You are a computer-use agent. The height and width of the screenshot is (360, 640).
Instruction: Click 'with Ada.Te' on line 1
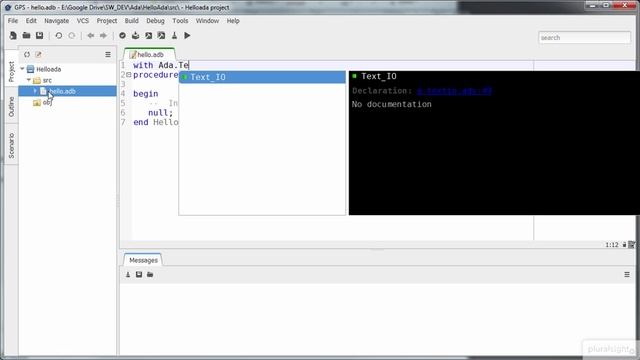pyautogui.click(x=161, y=65)
